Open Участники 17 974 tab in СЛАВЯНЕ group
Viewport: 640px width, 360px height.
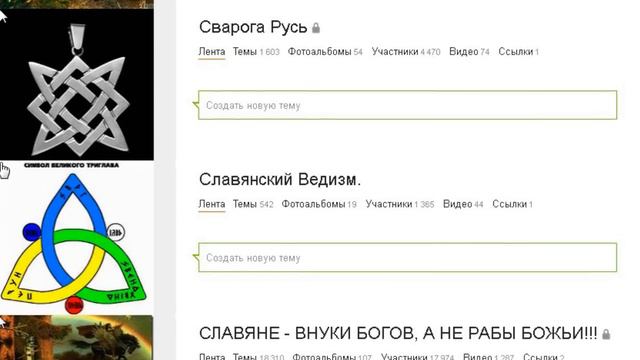click(x=417, y=357)
